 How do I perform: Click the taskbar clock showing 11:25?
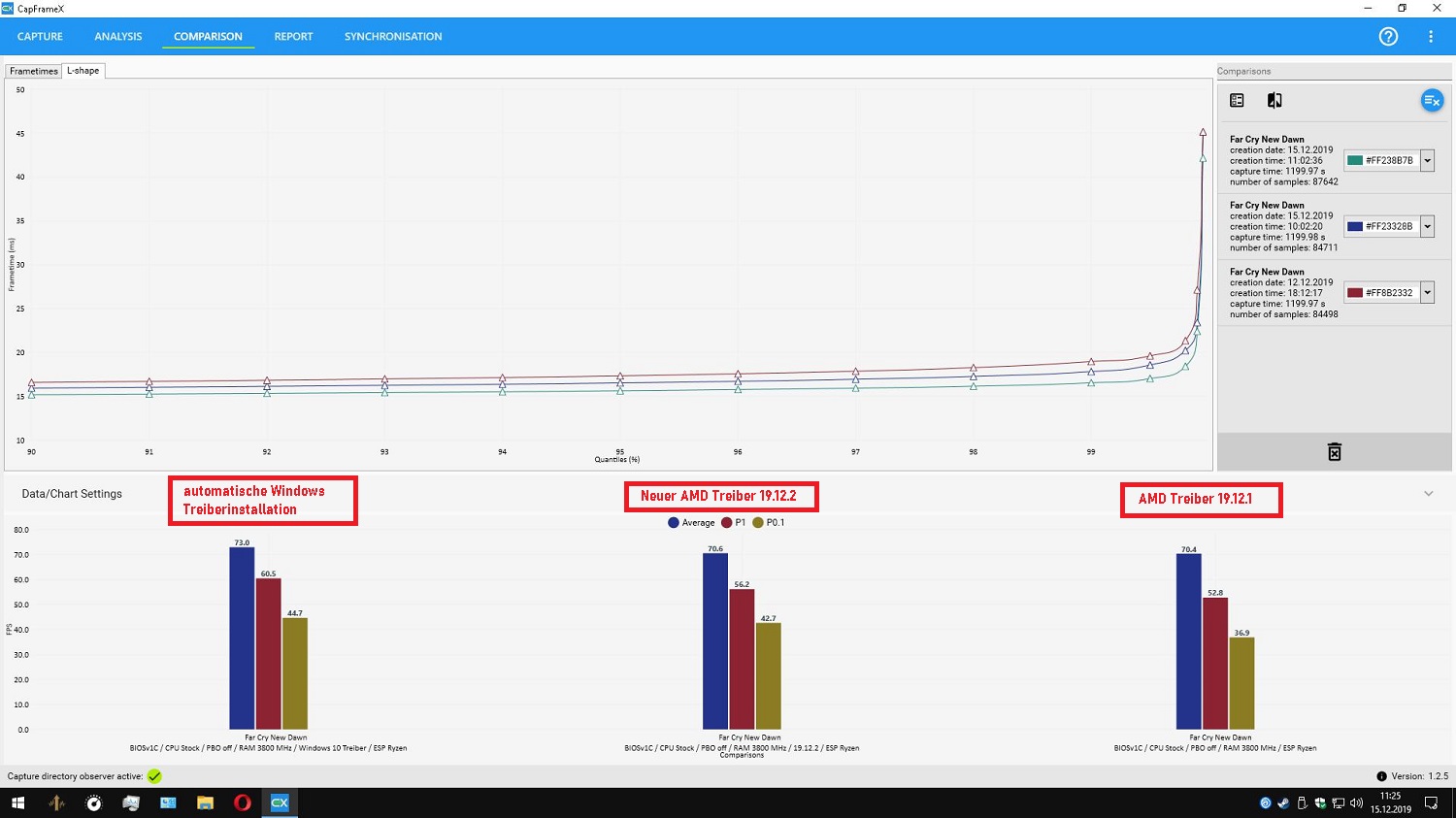[x=1391, y=802]
